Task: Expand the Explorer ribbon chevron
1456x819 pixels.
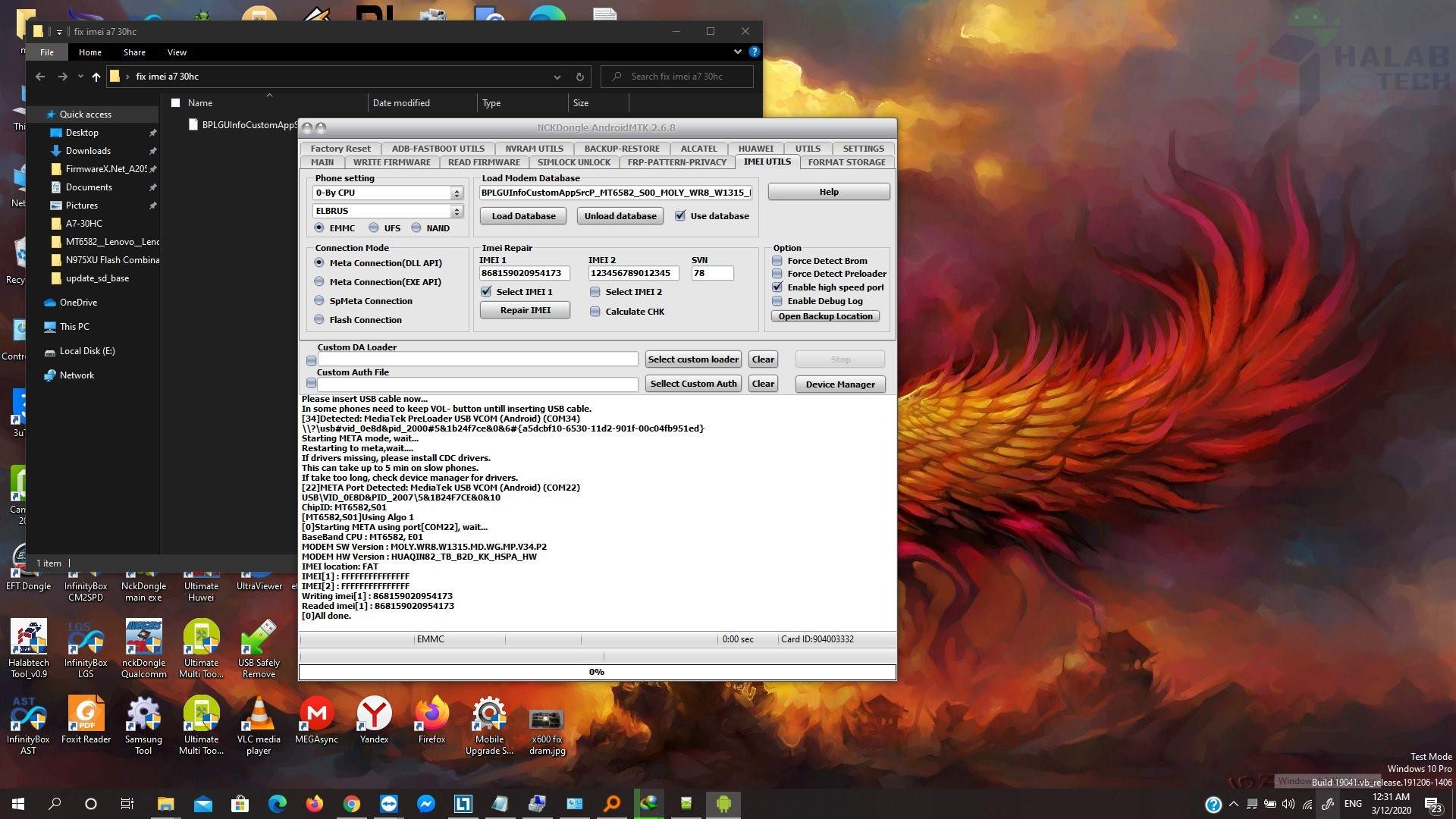Action: (737, 52)
